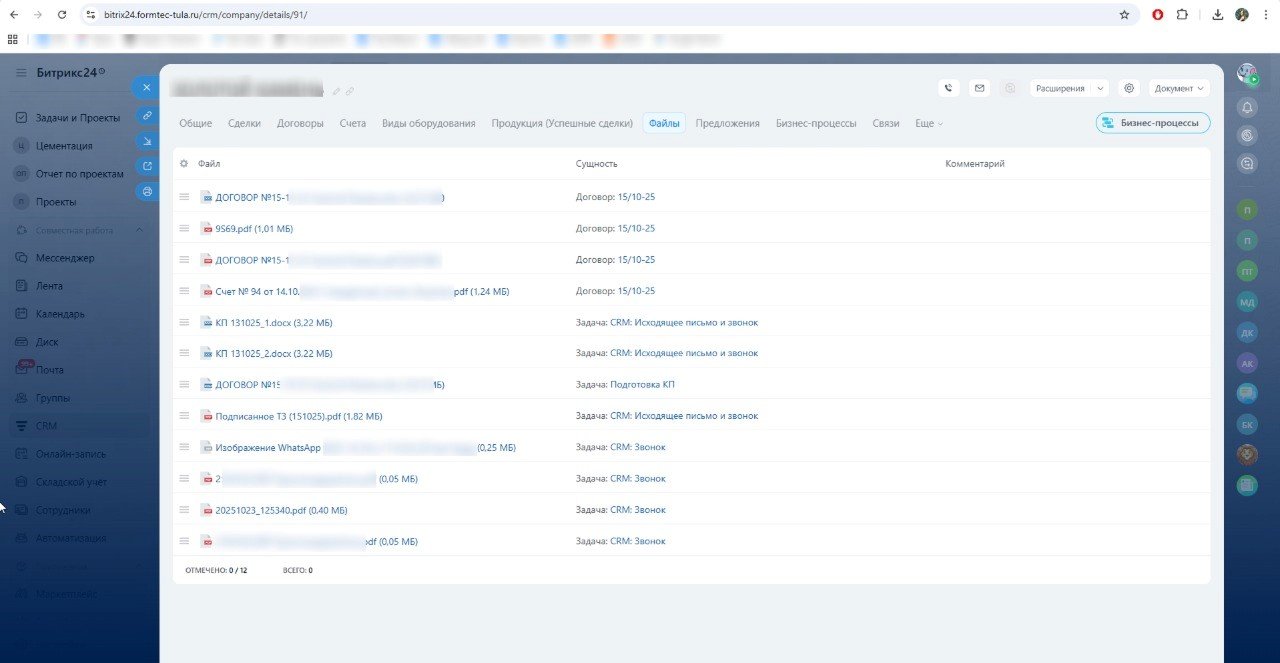Open Цементация in left menu
Screen dimensions: 1280x663
pos(63,146)
